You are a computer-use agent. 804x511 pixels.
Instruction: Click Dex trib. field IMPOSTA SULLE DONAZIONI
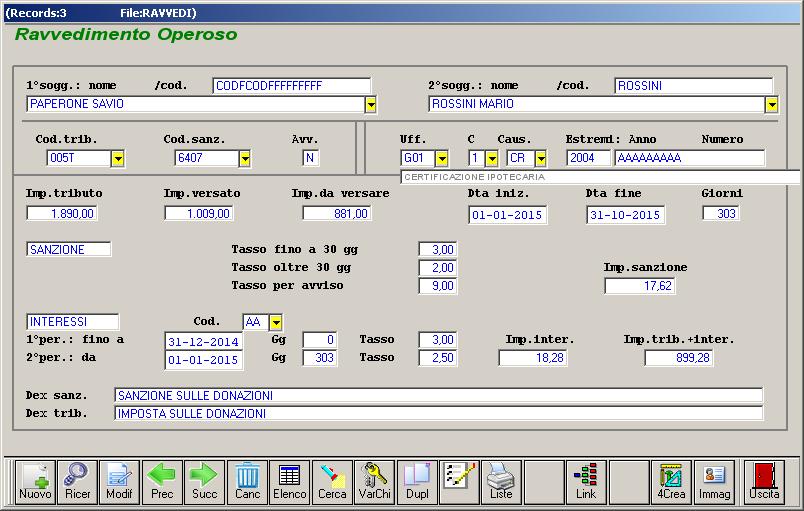(439, 413)
